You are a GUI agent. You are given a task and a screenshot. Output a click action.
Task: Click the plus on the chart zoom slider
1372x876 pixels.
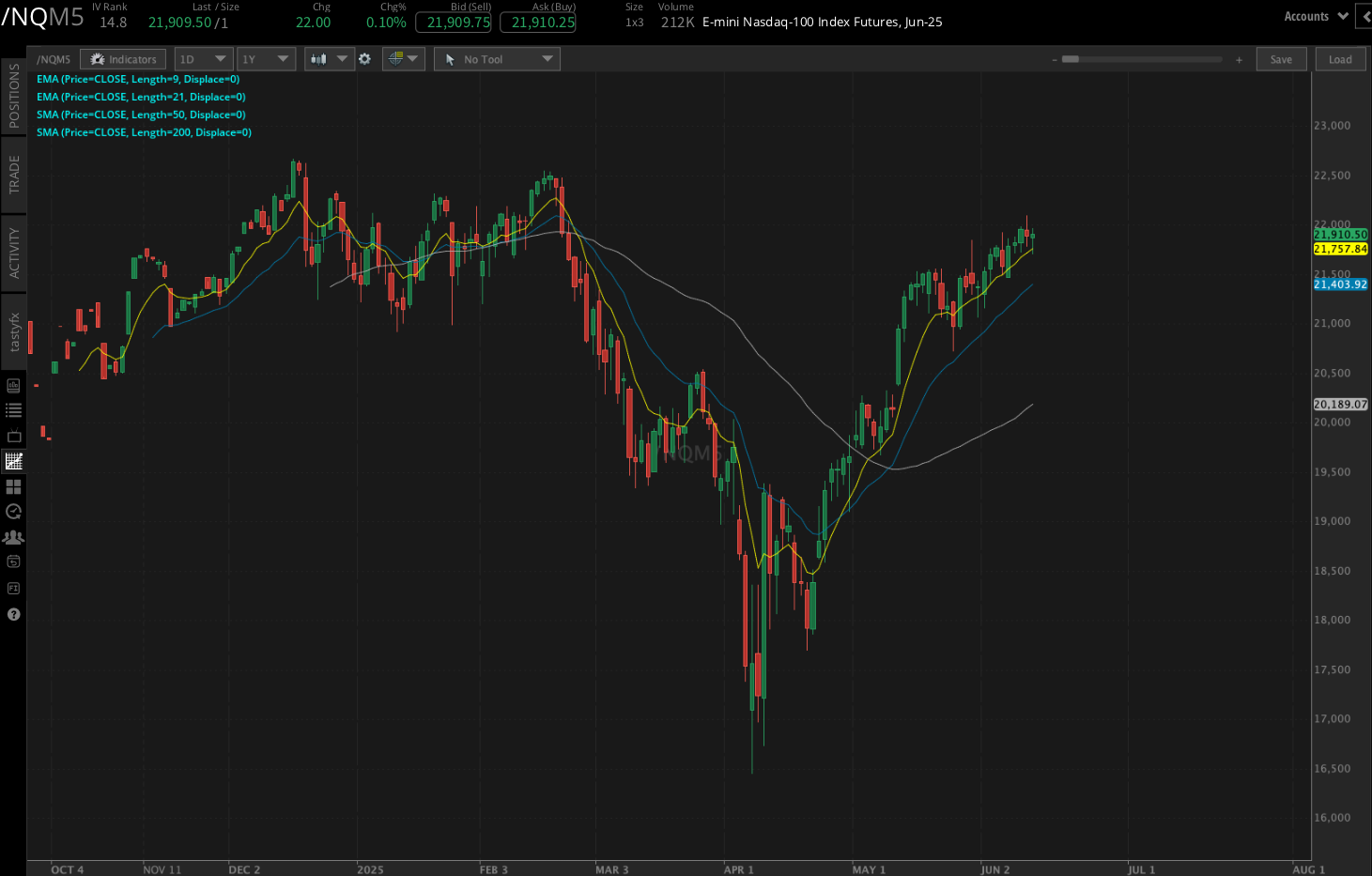click(x=1239, y=58)
